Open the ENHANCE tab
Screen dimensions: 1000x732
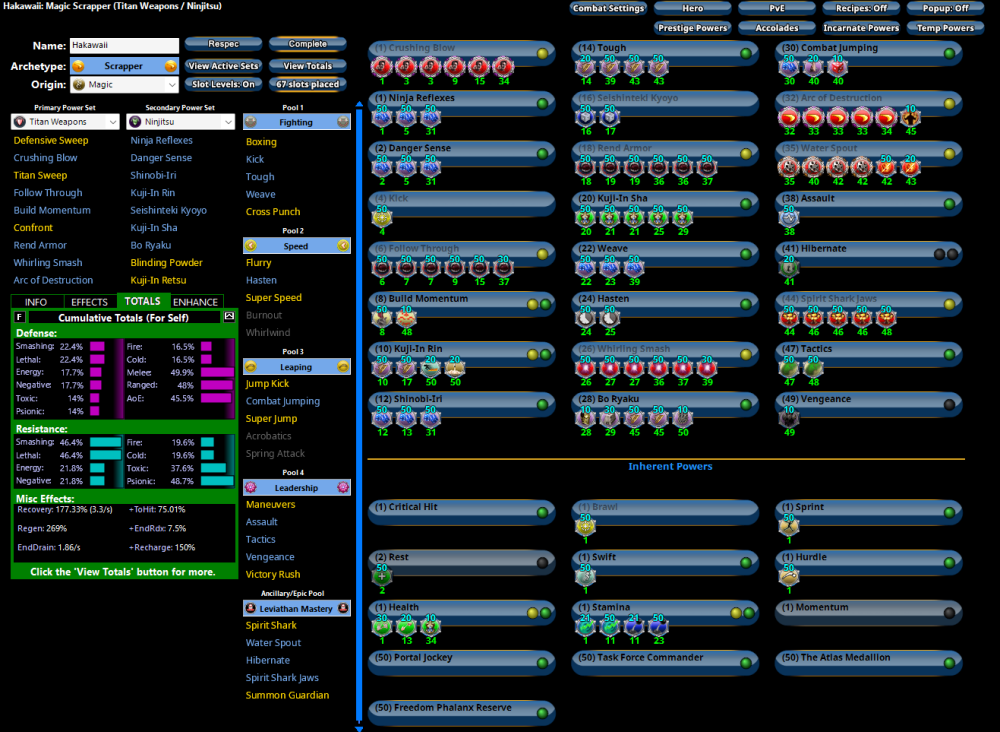195,301
